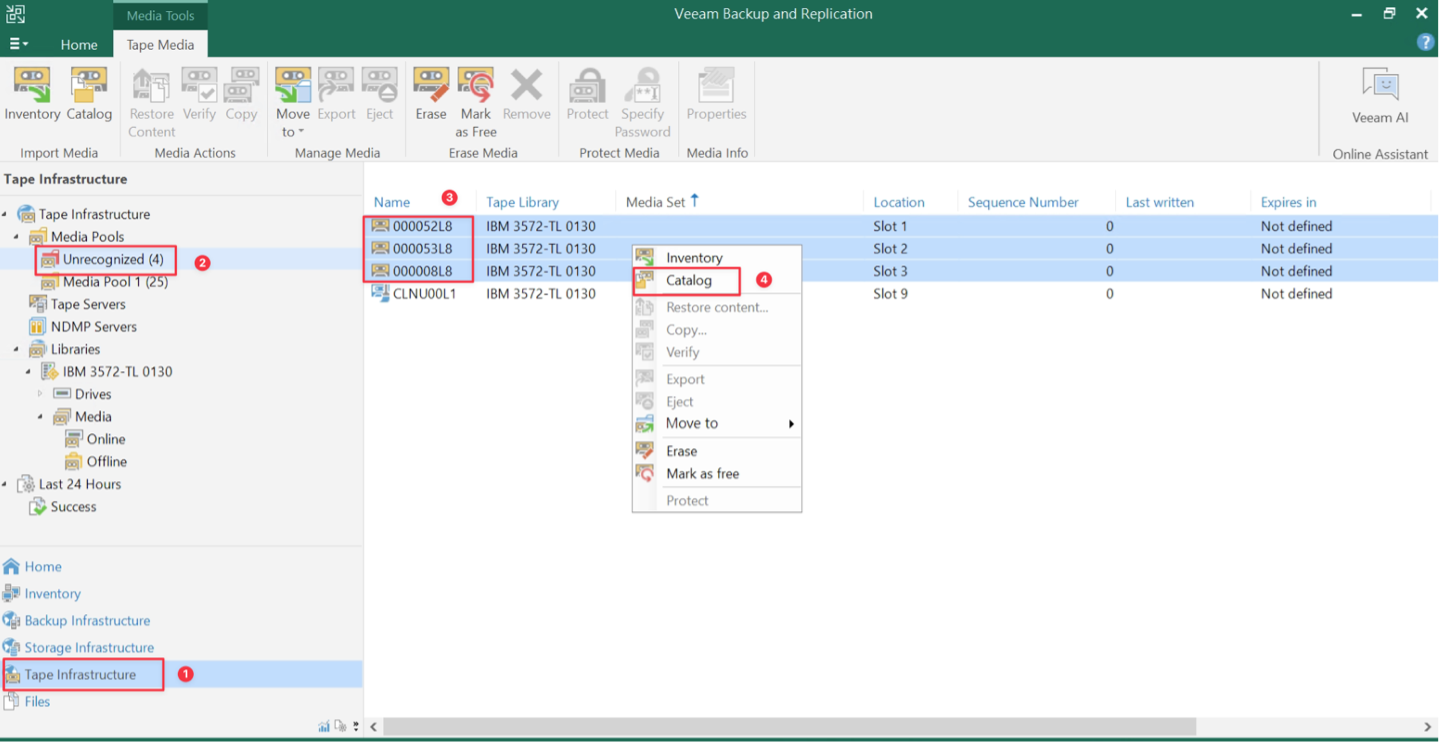This screenshot has width=1442, height=745.
Task: Collapse the Media tree node
Action: 40,417
